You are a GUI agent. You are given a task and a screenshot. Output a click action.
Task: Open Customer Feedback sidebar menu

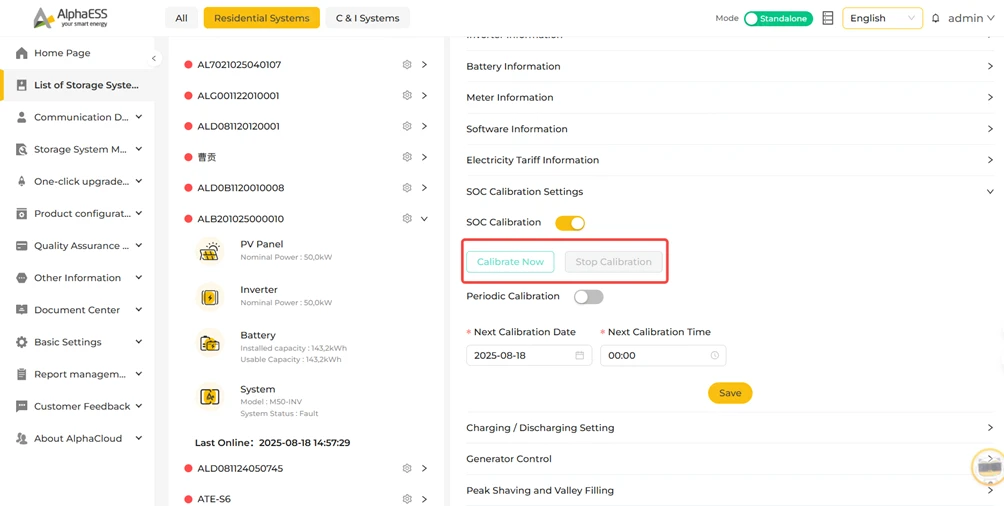pyautogui.click(x=77, y=406)
